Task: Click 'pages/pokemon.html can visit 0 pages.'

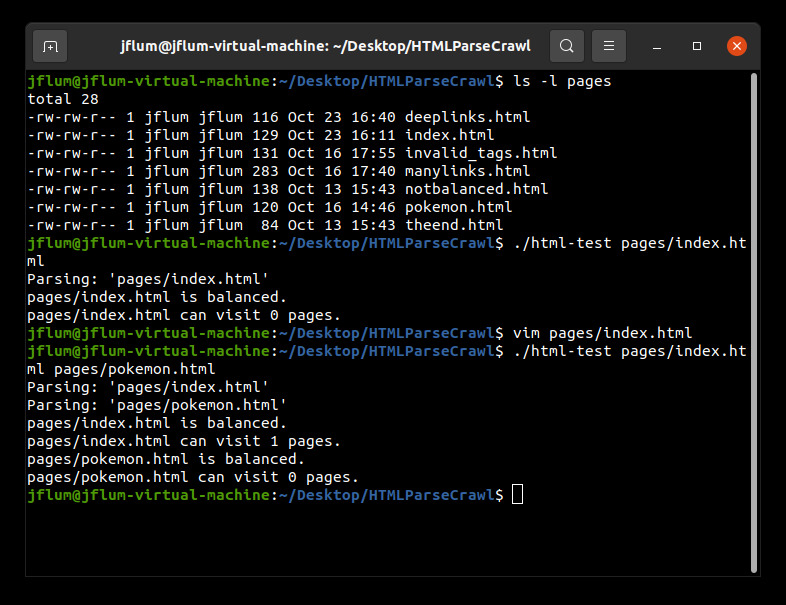Action: tap(193, 477)
